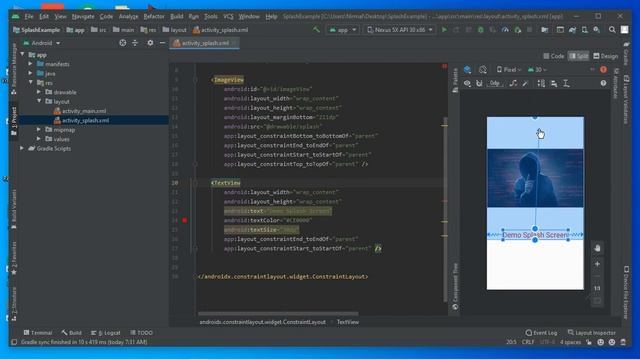
Task: Click the hacker image in layout preview
Action: pos(535,178)
